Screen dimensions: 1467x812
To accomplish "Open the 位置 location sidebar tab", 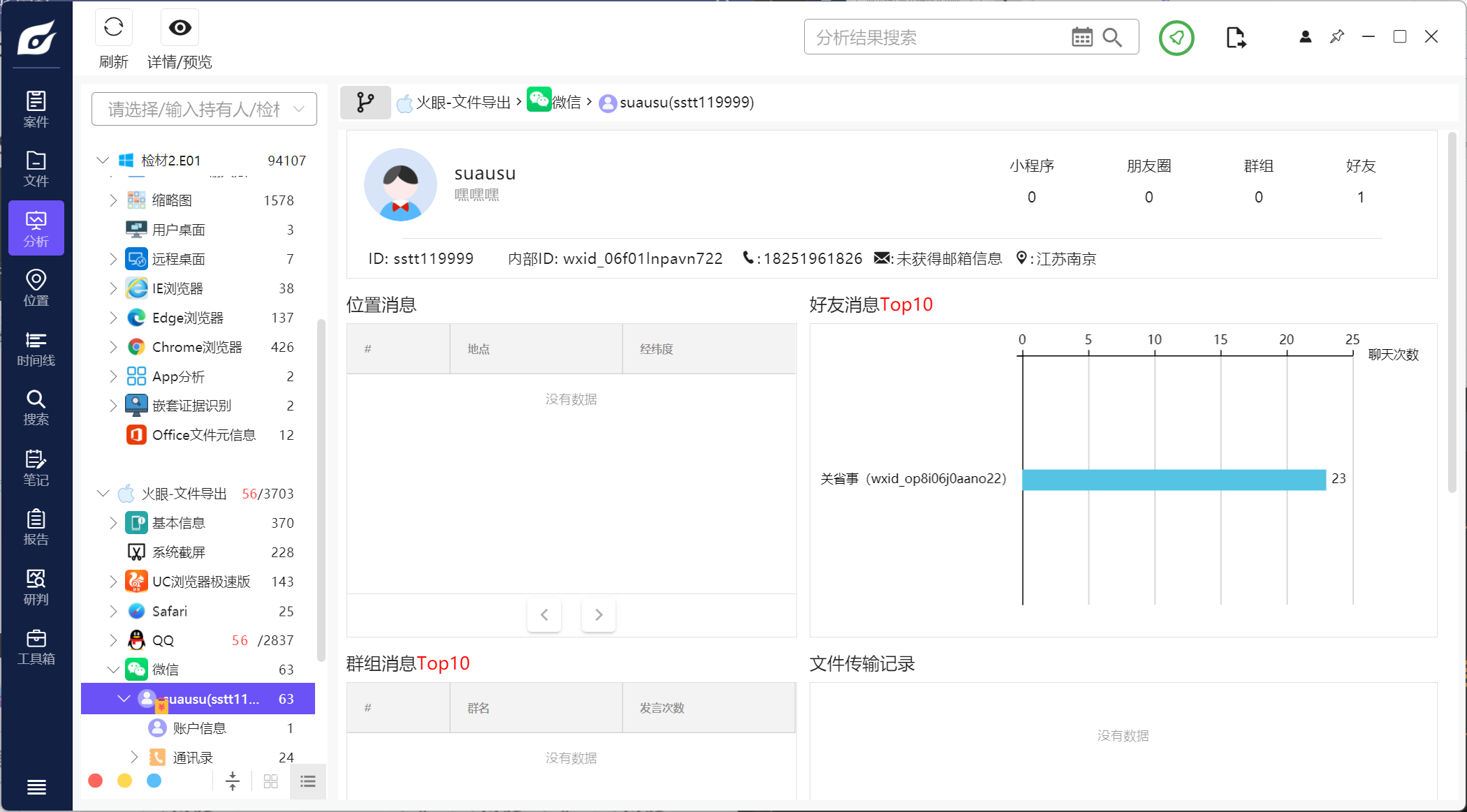I will pyautogui.click(x=36, y=288).
